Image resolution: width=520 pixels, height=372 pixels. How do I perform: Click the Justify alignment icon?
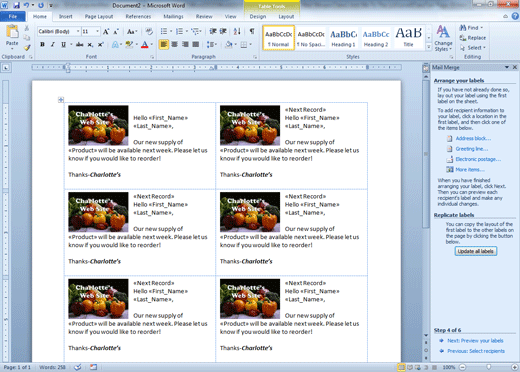(196, 44)
